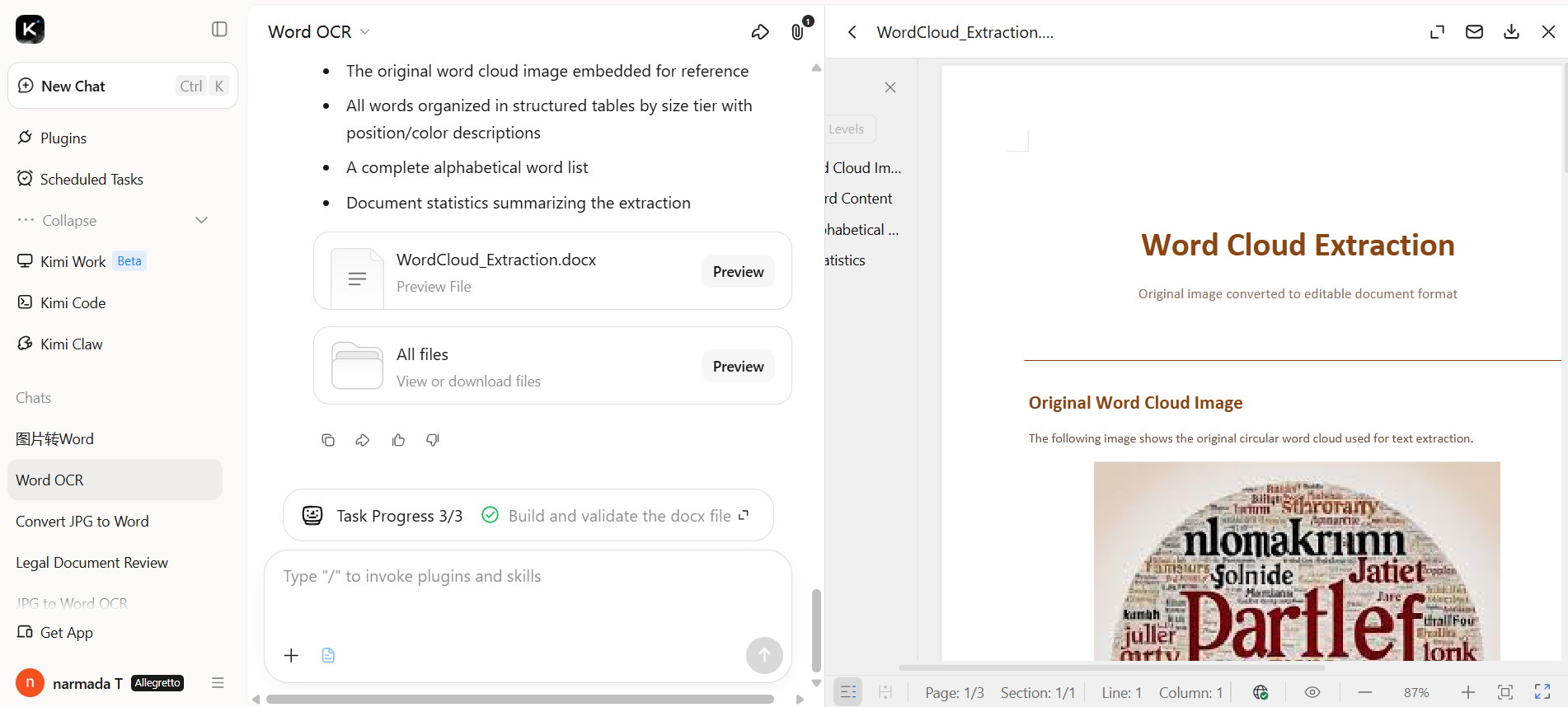Expand the Task Progress 3/3 details
1568x707 pixels.
(x=744, y=515)
